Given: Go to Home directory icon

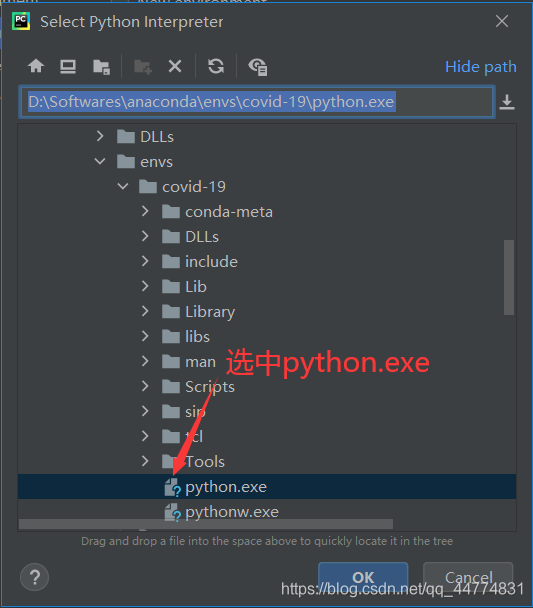Looking at the screenshot, I should point(36,66).
